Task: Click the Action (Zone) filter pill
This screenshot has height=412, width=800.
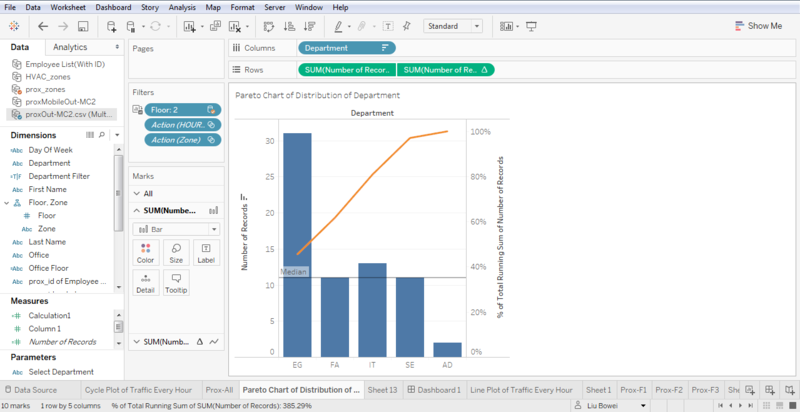Action: (x=183, y=140)
